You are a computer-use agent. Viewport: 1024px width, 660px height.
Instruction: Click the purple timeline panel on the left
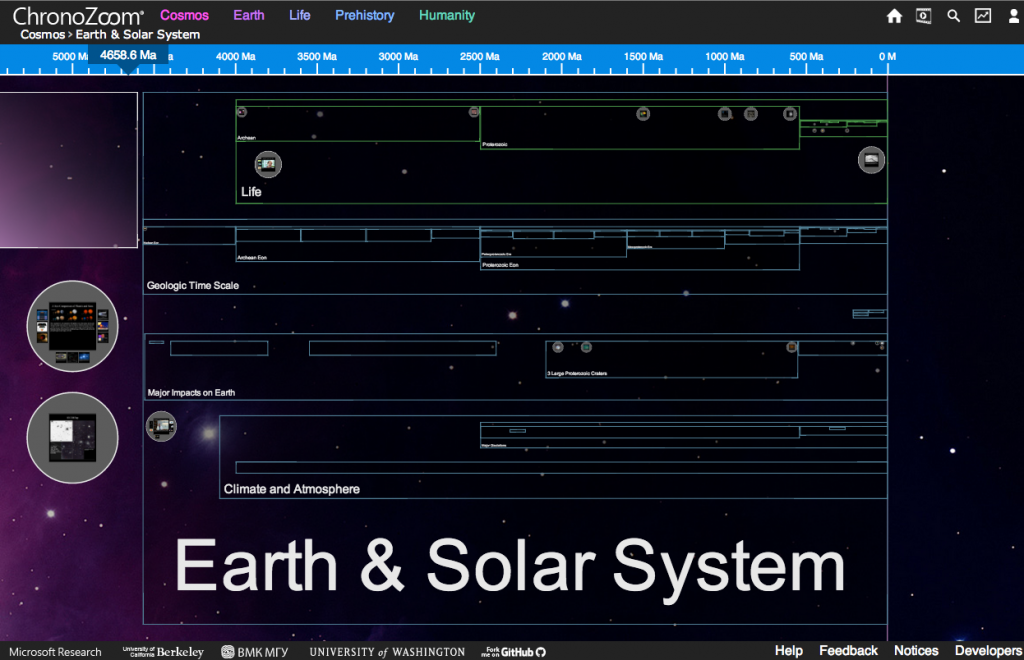[x=69, y=170]
